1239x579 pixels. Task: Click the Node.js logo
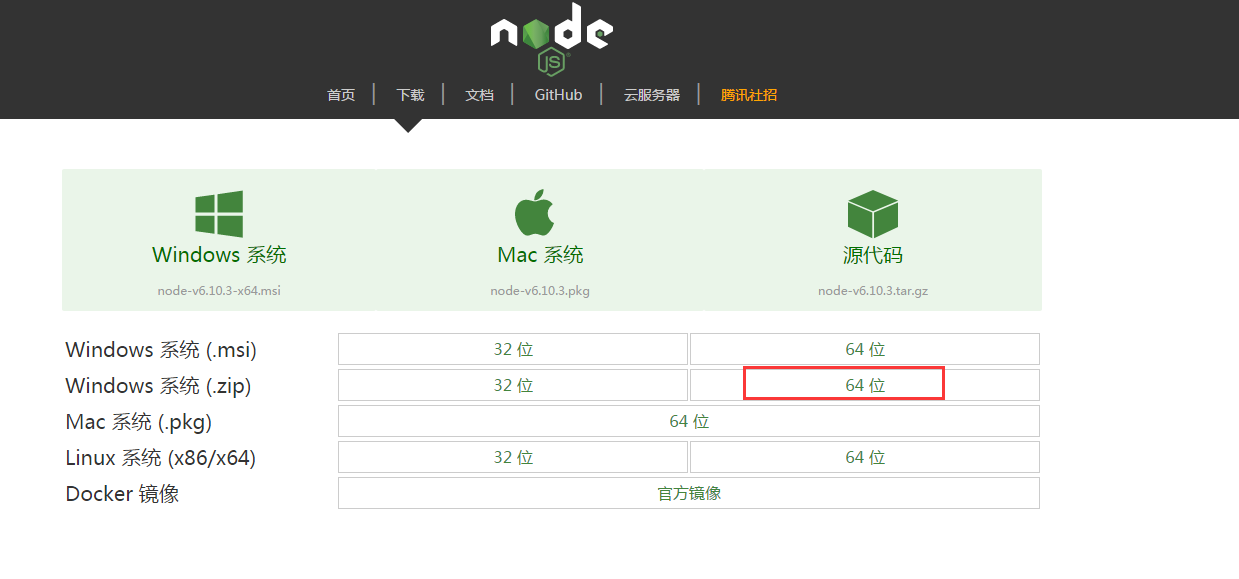(x=551, y=39)
